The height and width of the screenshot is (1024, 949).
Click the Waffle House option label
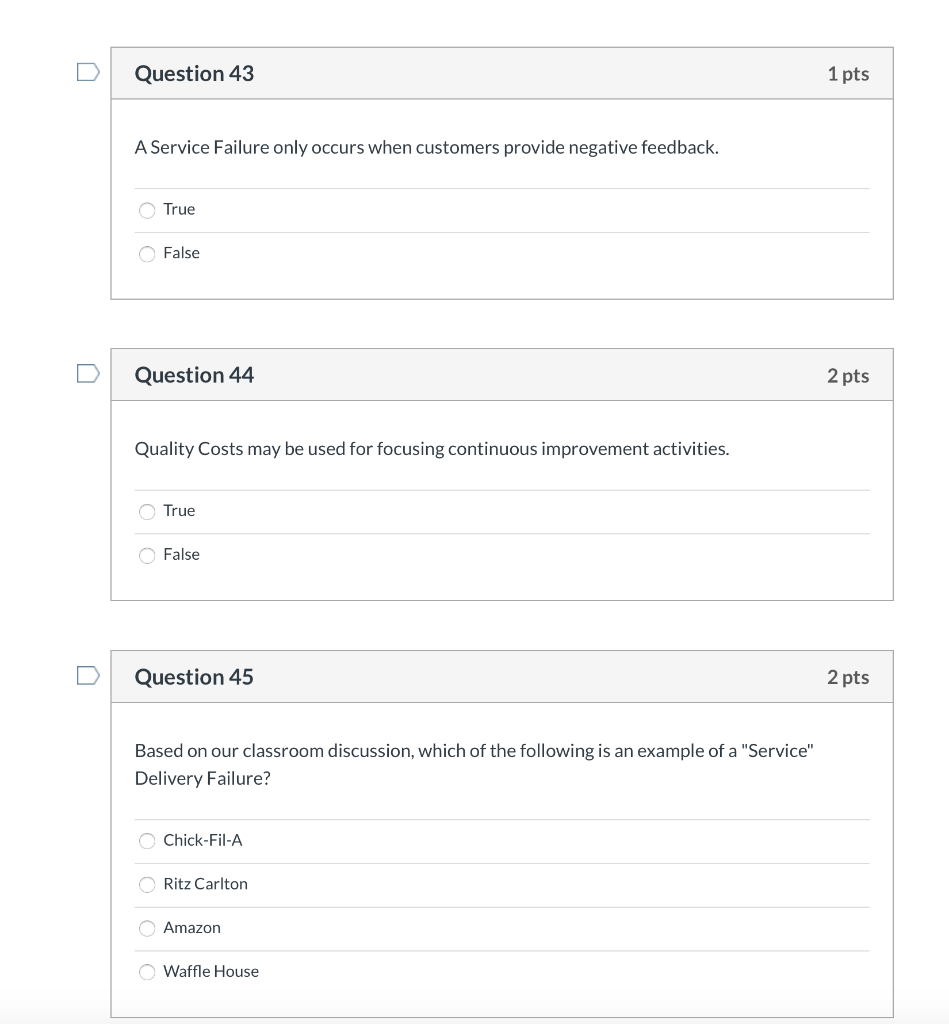tap(210, 972)
